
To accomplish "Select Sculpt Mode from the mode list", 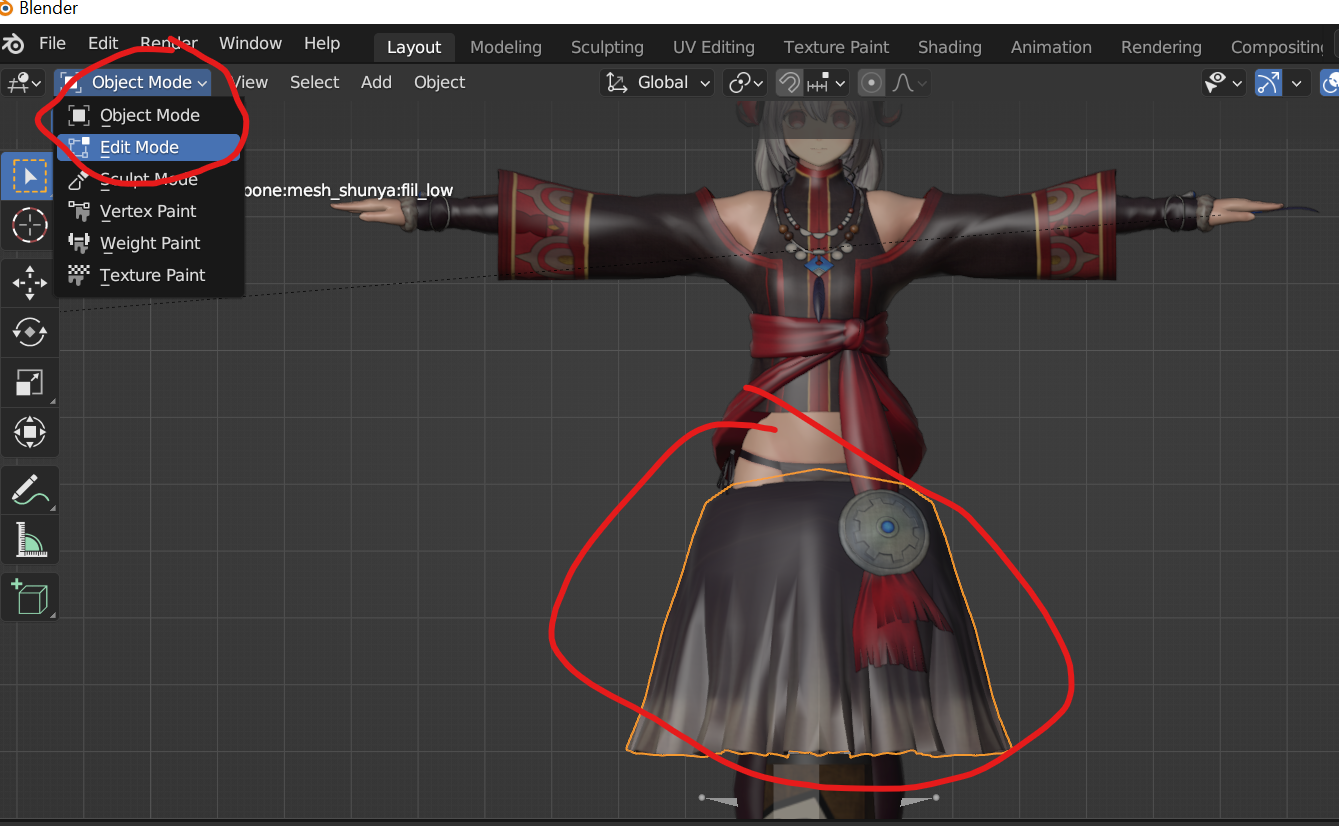I will point(148,179).
